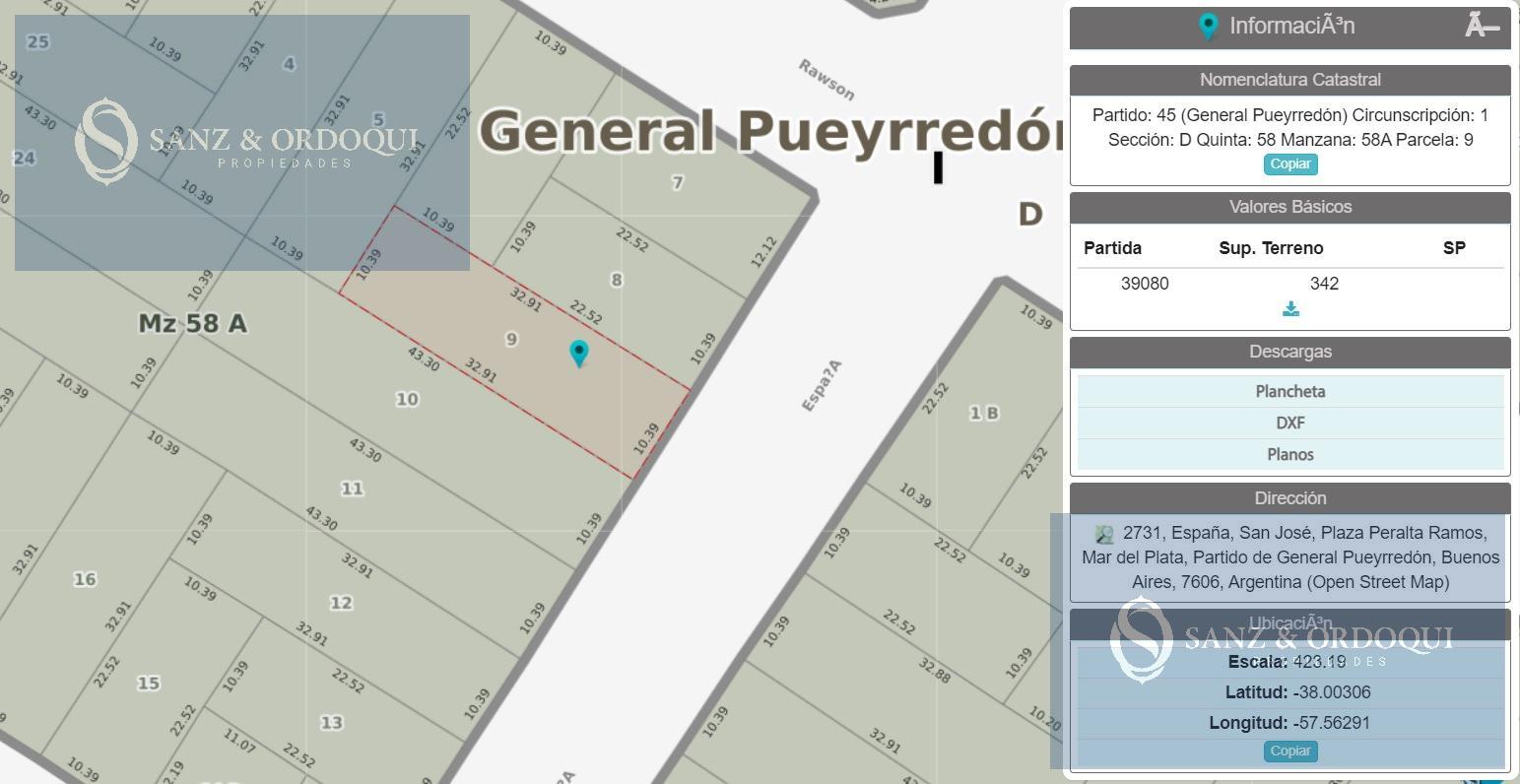Open the Plancheta download
The height and width of the screenshot is (784, 1520).
1290,392
